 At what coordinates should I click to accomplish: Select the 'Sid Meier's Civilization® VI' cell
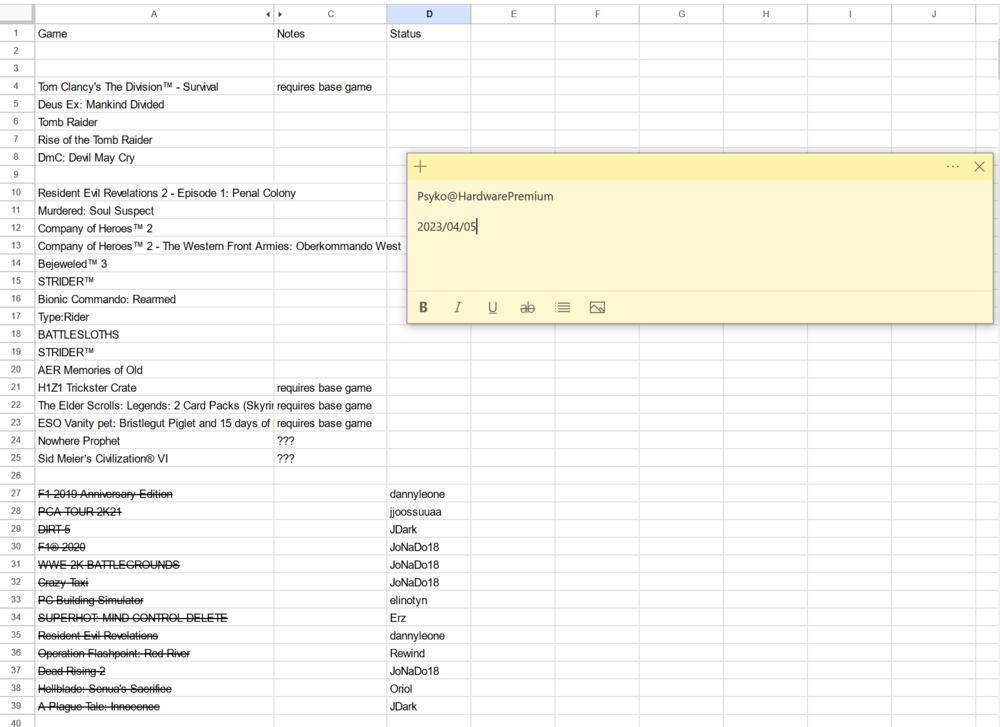click(154, 459)
